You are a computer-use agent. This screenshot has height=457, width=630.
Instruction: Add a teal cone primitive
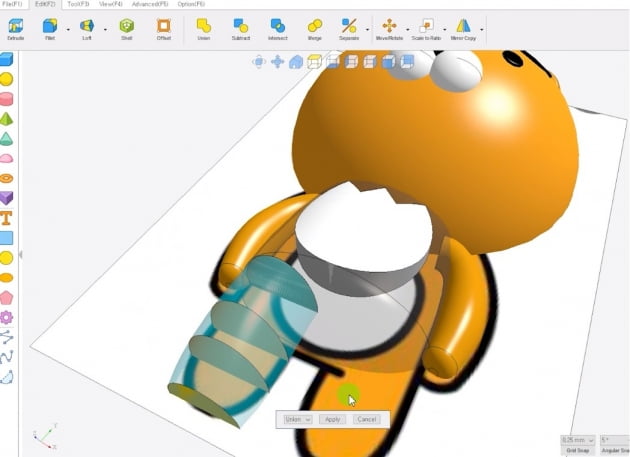[x=6, y=139]
